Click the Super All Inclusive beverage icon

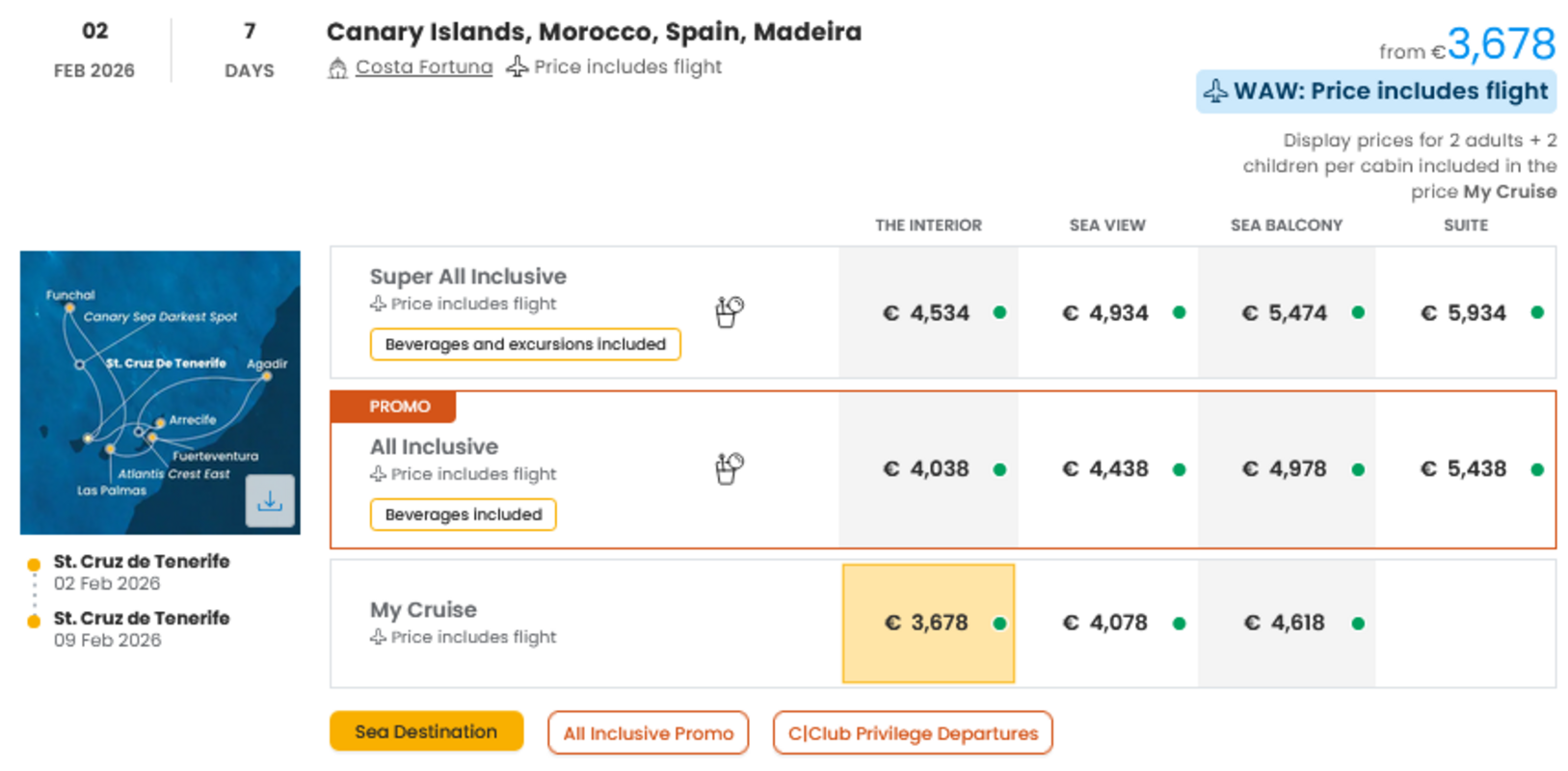click(730, 311)
